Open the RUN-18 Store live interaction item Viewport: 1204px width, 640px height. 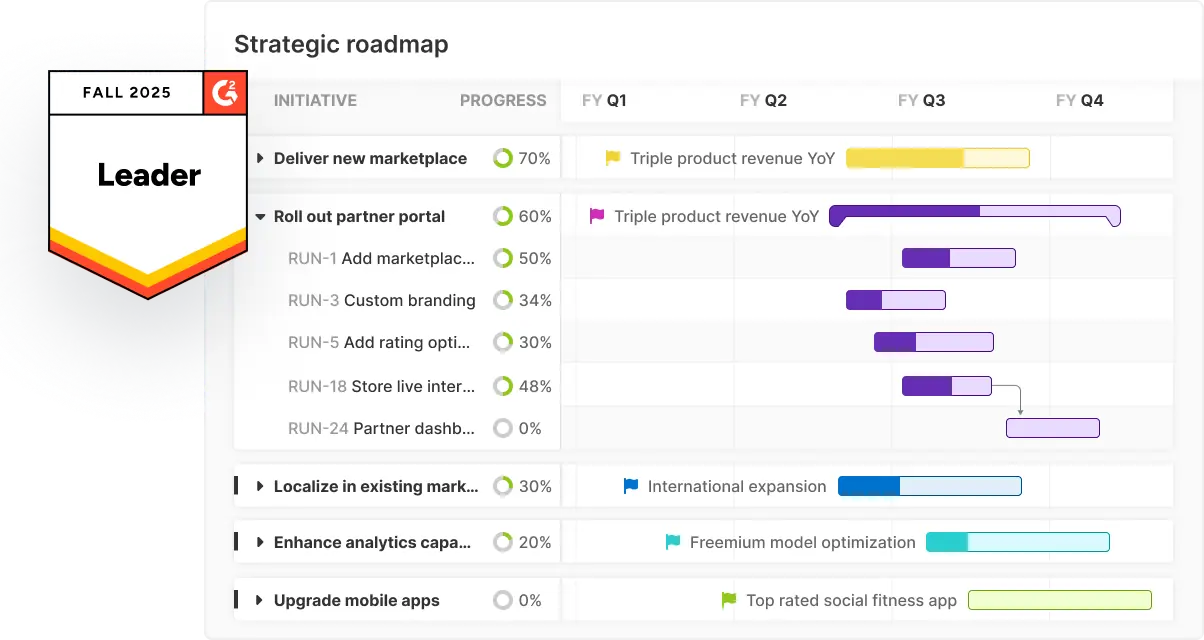(x=380, y=386)
